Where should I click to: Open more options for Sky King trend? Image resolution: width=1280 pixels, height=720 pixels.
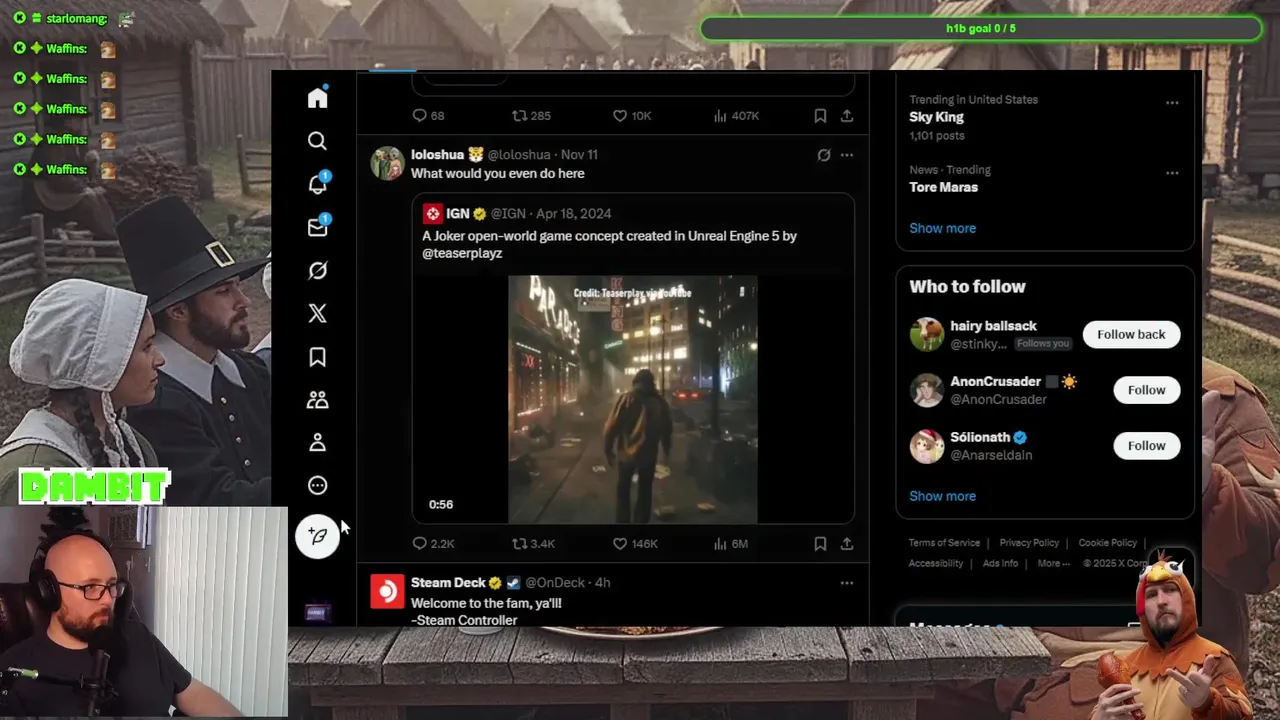(1172, 103)
